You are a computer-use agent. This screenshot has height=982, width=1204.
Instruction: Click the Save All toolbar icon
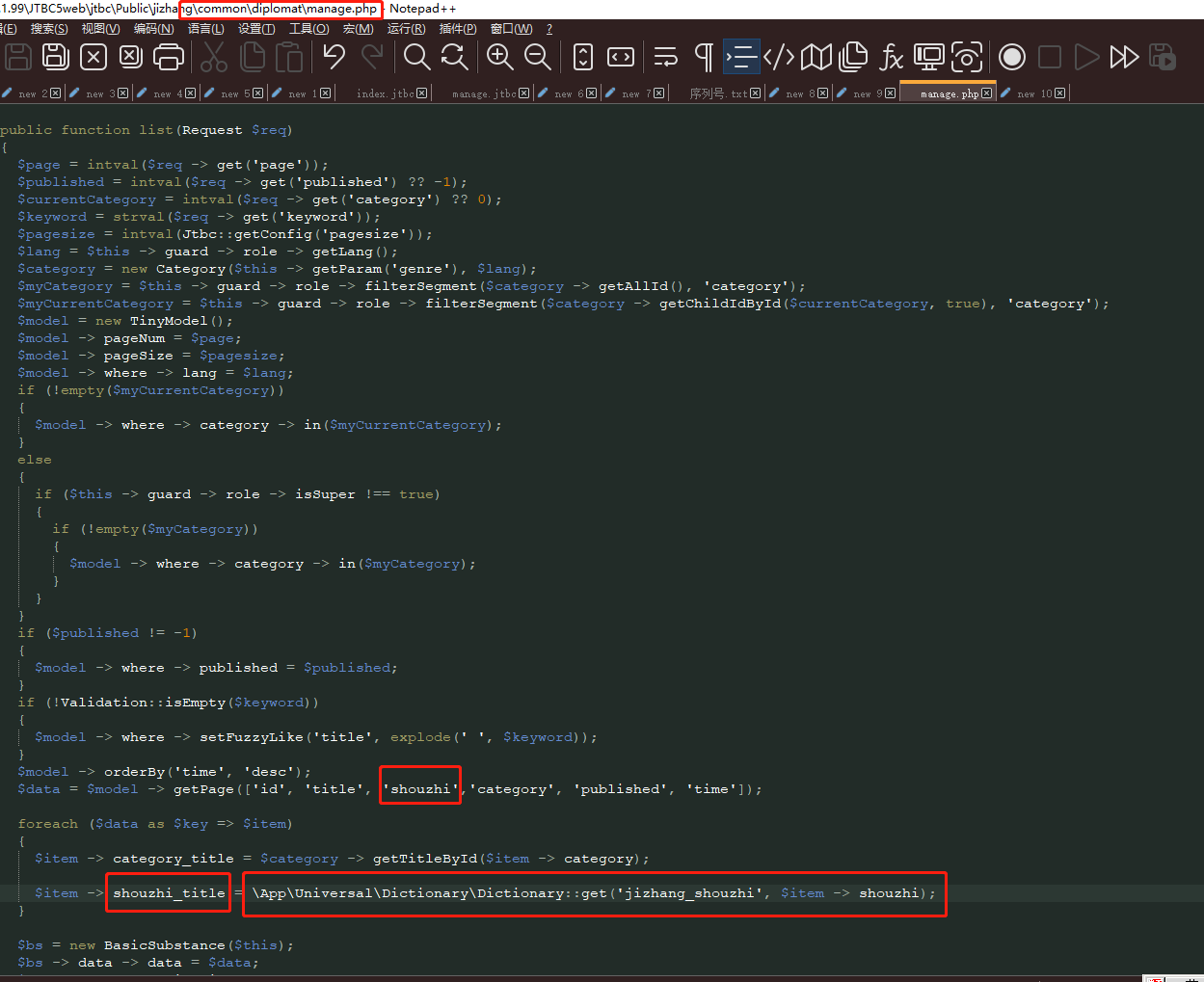tap(56, 57)
